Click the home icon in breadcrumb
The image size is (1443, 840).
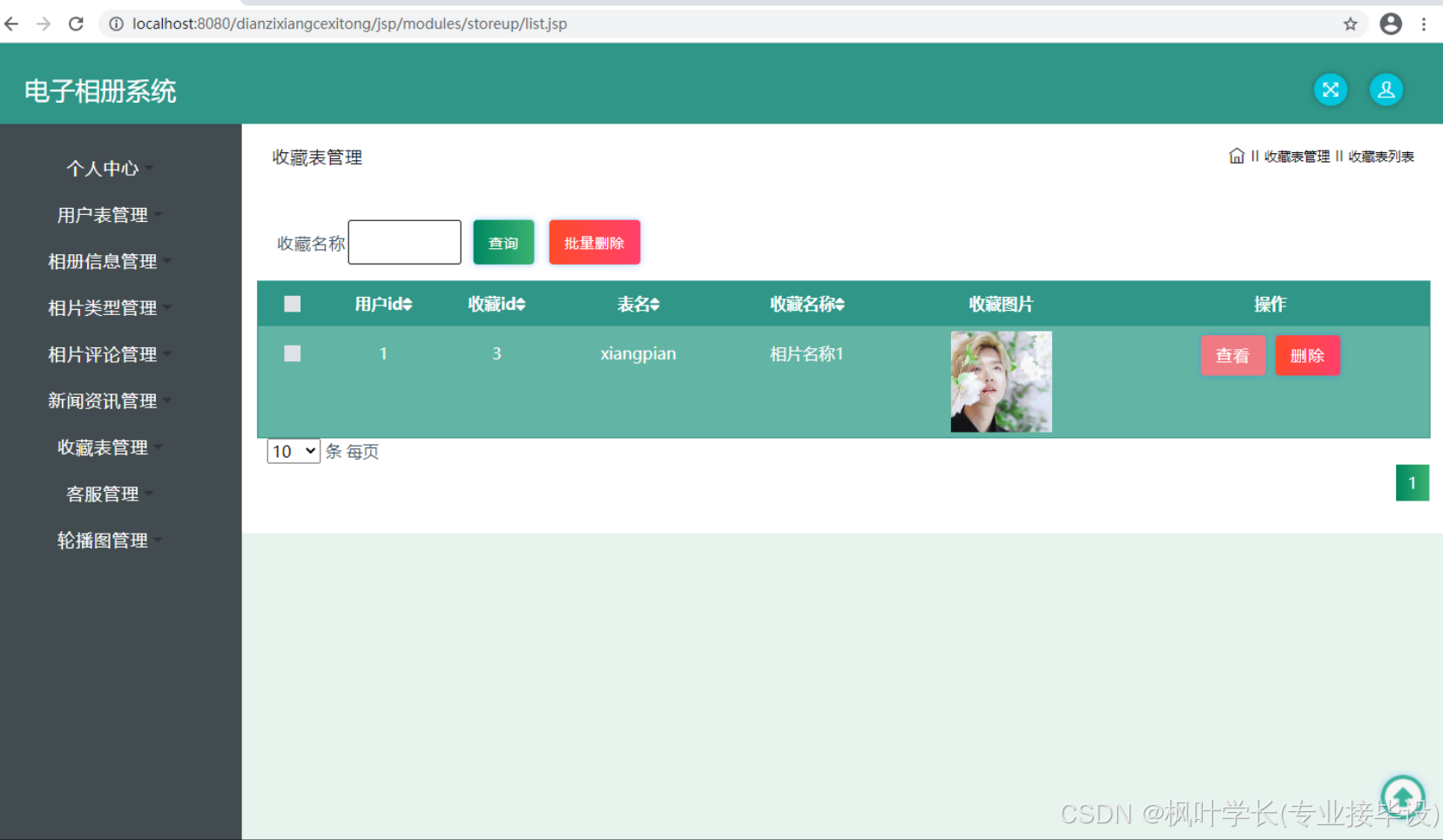pos(1237,156)
